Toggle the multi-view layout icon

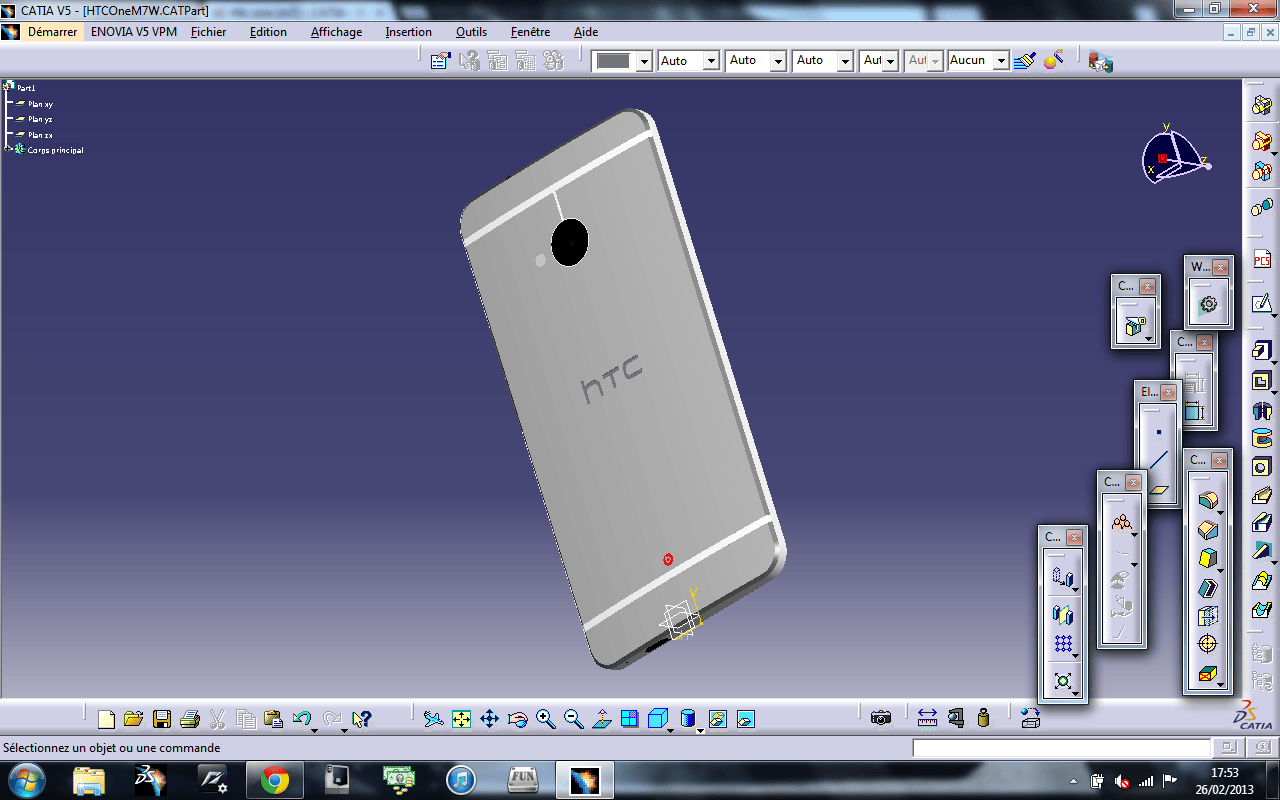[x=629, y=718]
